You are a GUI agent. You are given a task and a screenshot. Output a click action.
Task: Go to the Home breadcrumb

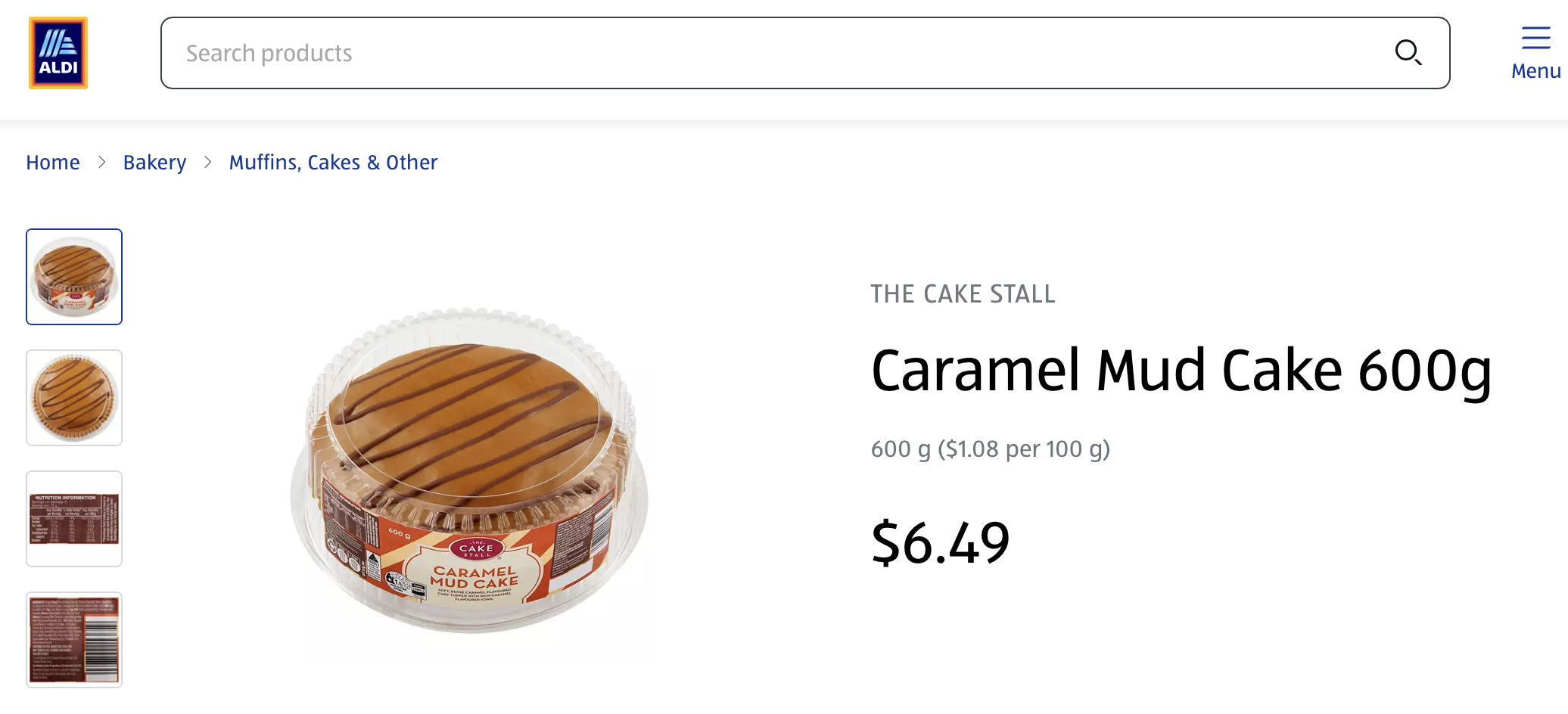point(53,163)
